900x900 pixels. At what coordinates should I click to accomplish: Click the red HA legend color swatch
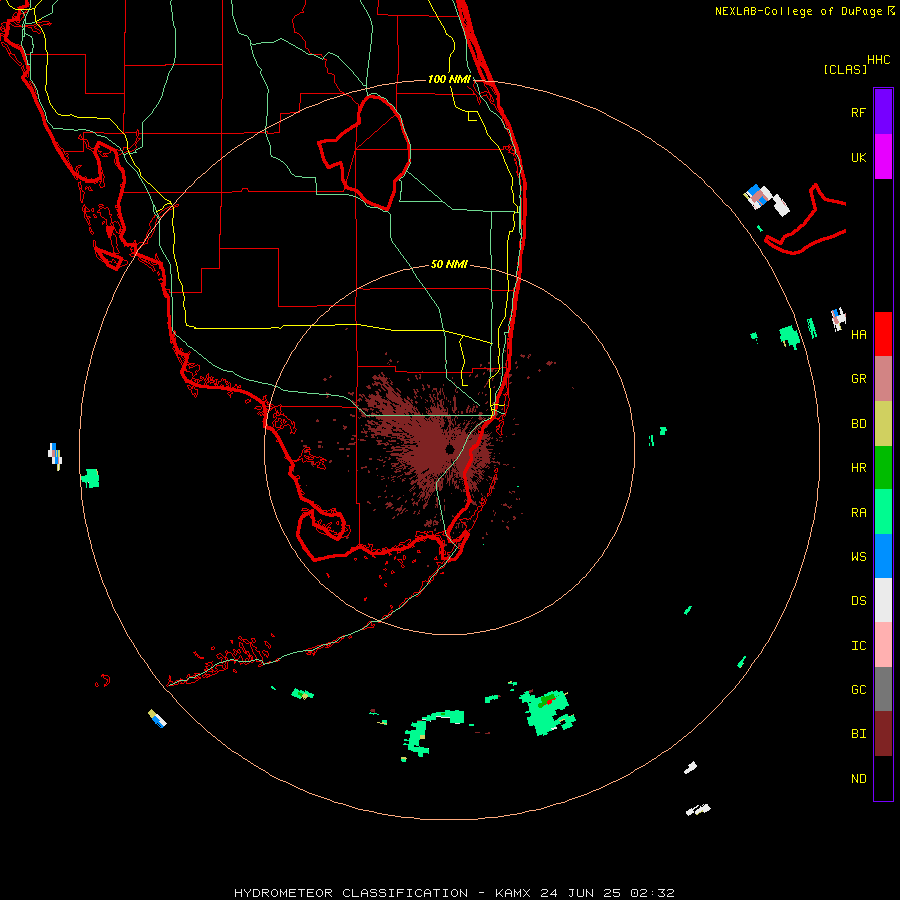tap(883, 334)
